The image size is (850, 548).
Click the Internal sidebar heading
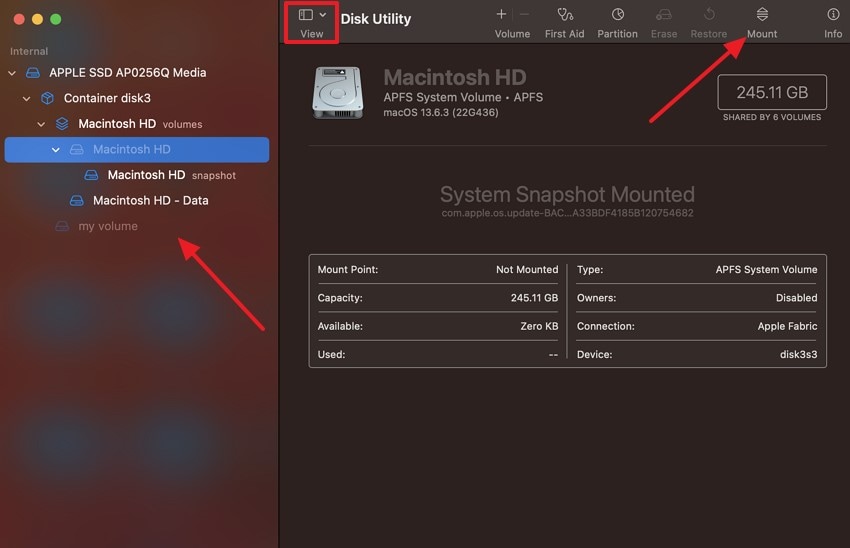click(x=29, y=51)
